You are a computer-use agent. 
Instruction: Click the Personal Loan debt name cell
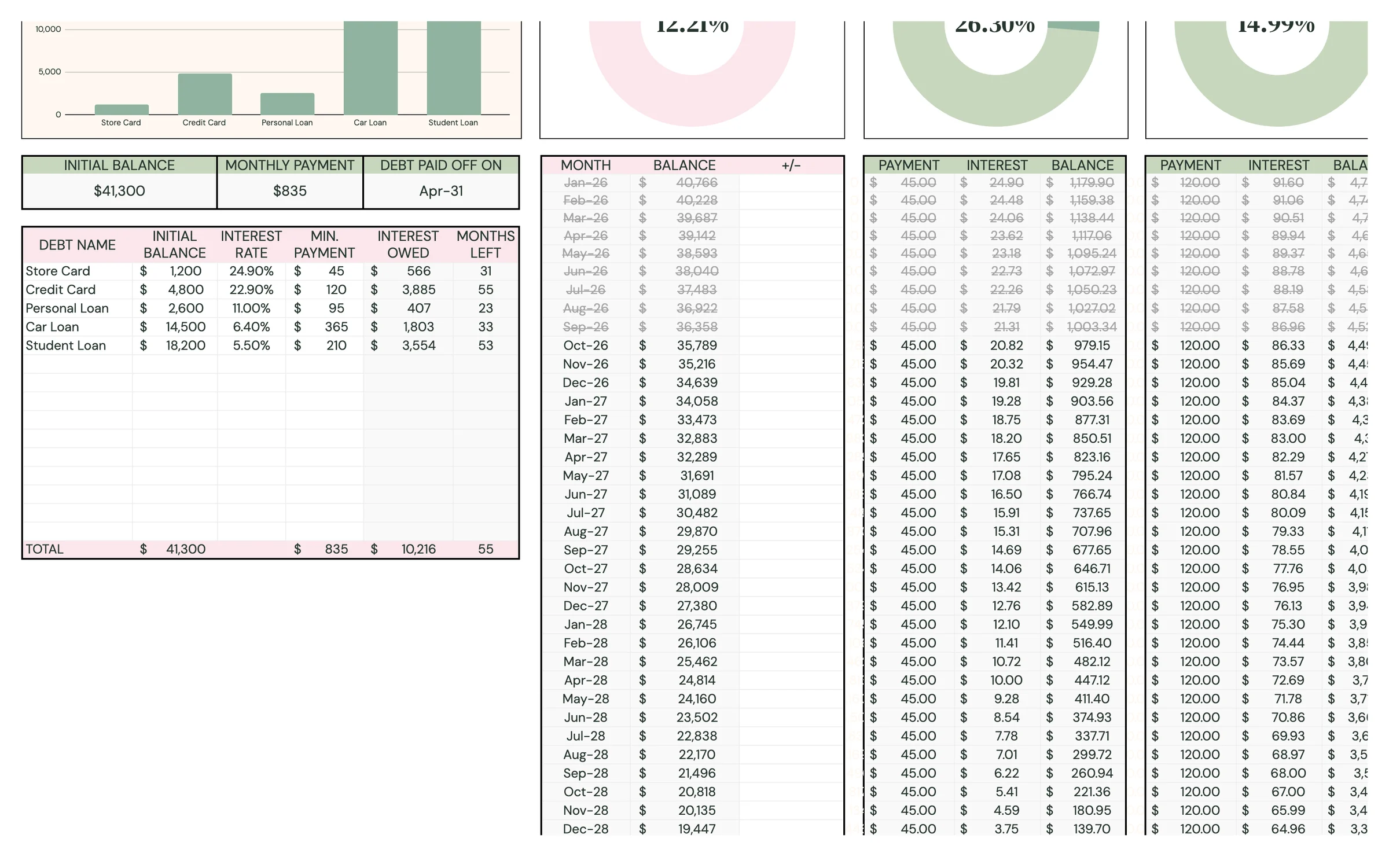click(78, 308)
